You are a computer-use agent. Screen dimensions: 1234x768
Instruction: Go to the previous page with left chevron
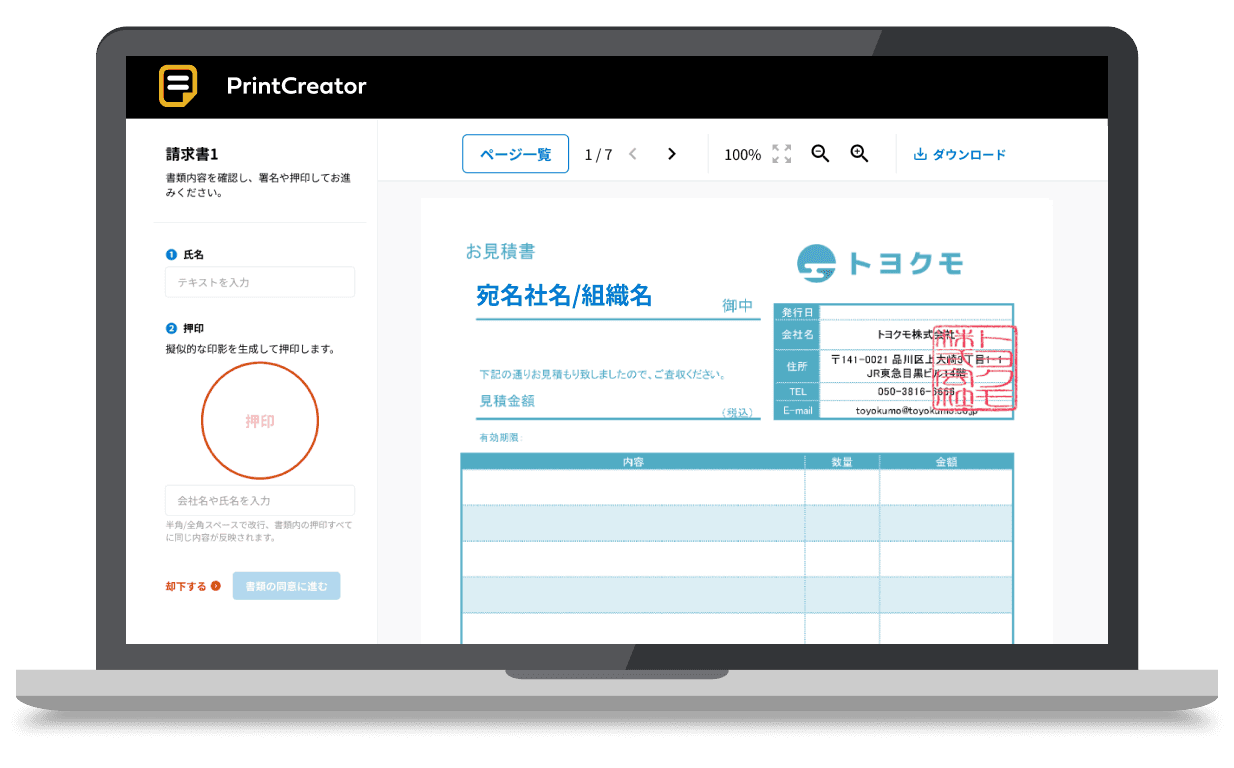632,154
